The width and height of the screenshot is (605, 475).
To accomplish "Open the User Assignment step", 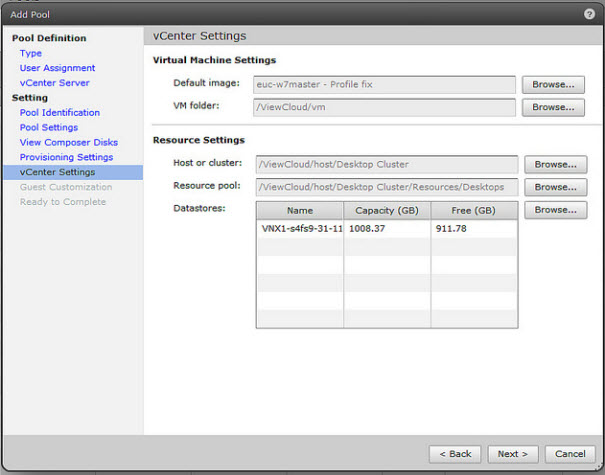I will (x=57, y=68).
